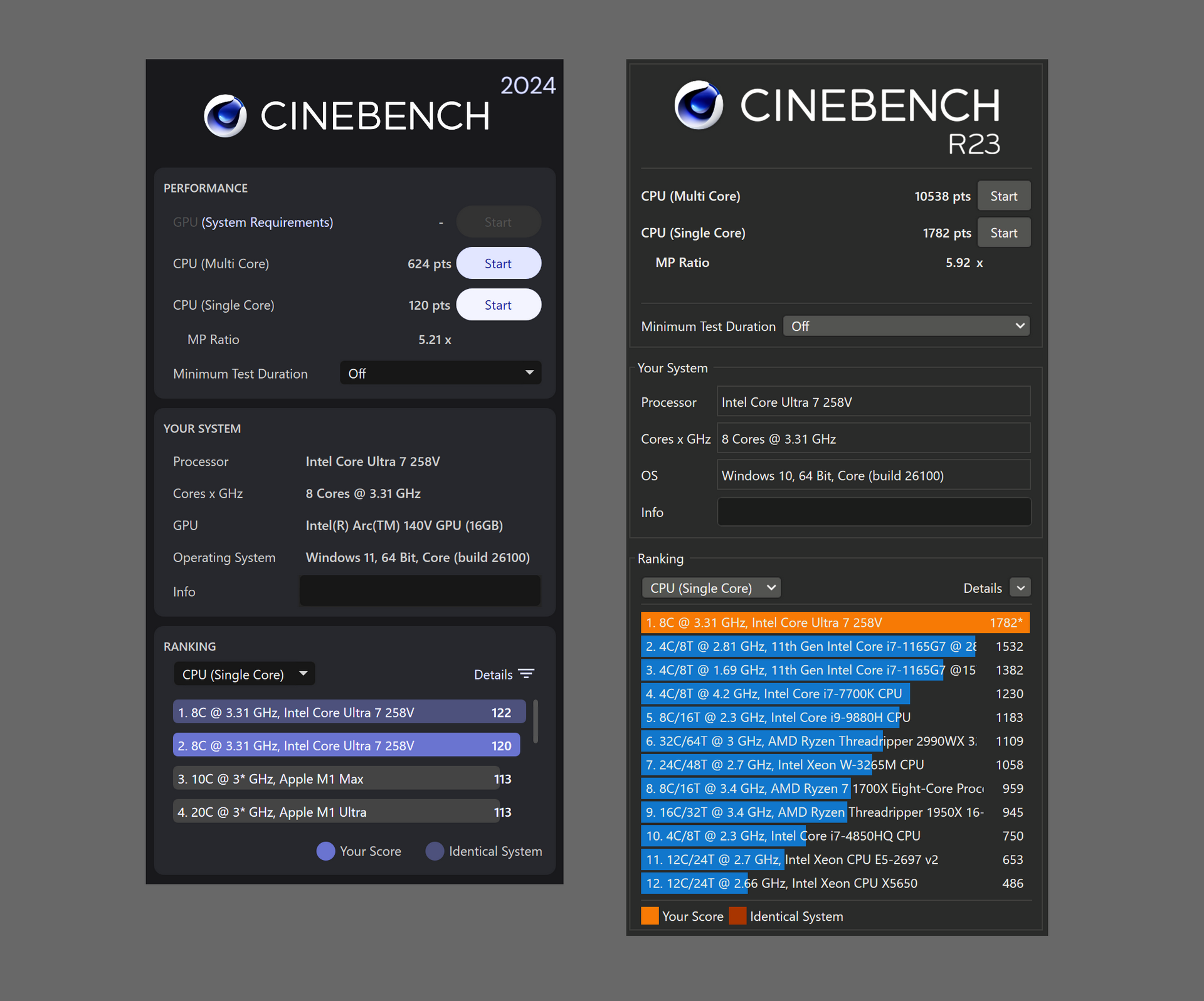The height and width of the screenshot is (1001, 1204).
Task: Click Cinebench 2024 logo sphere icon
Action: (225, 116)
